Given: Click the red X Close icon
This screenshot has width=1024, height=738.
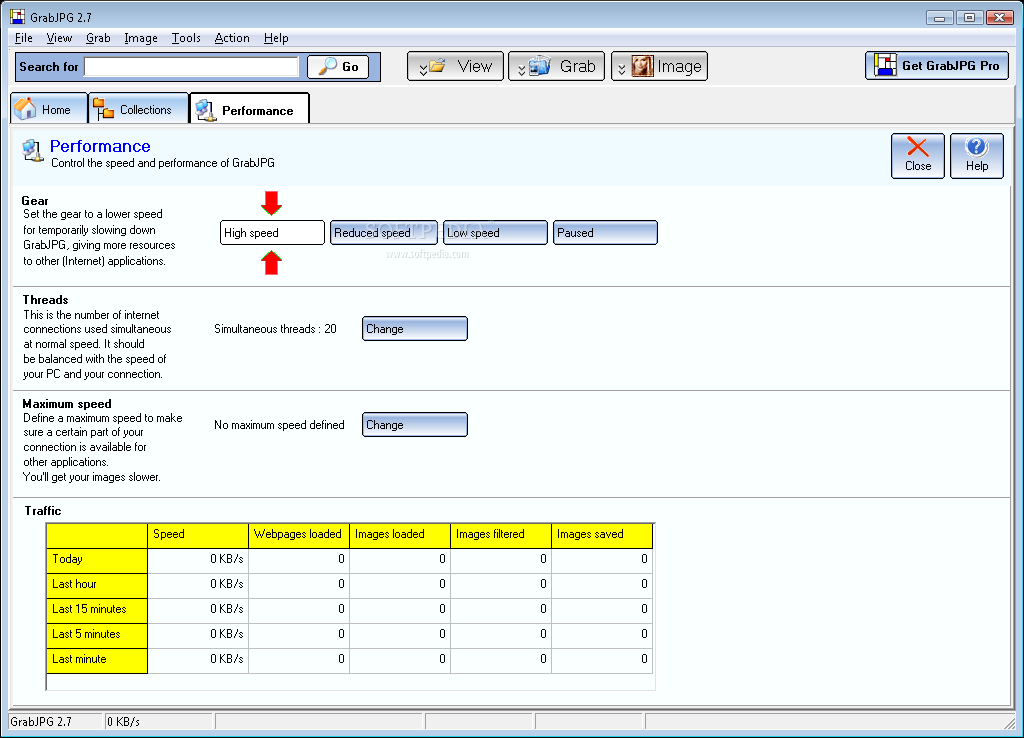Looking at the screenshot, I should pyautogui.click(x=918, y=147).
